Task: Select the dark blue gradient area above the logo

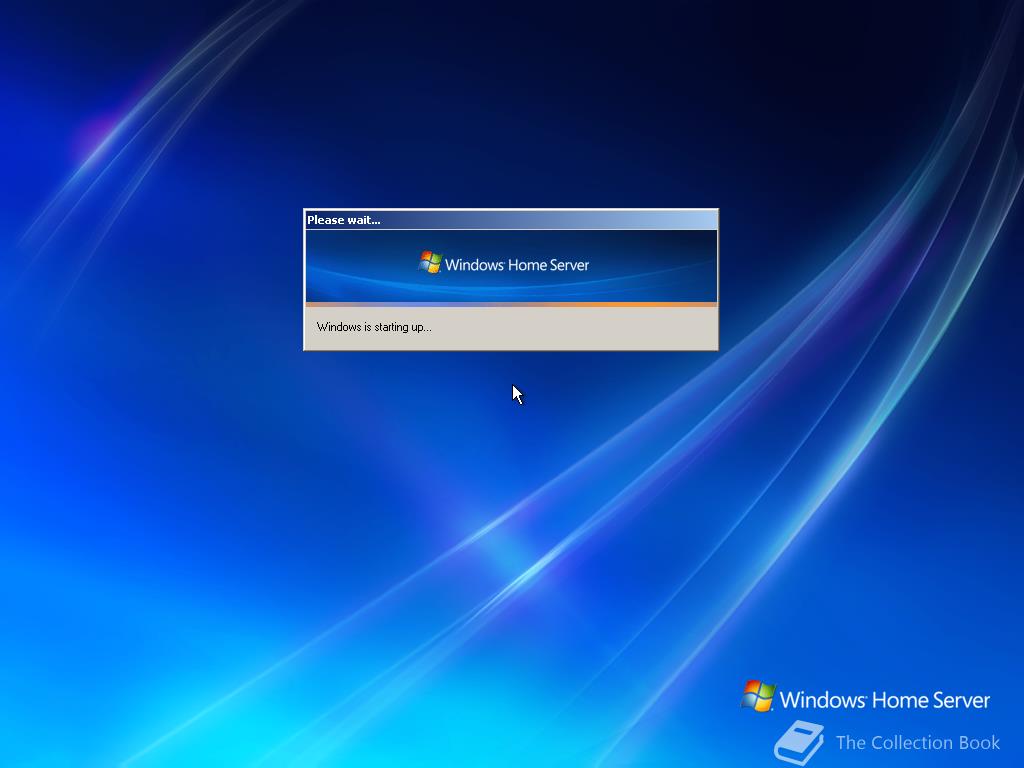Action: click(x=510, y=240)
